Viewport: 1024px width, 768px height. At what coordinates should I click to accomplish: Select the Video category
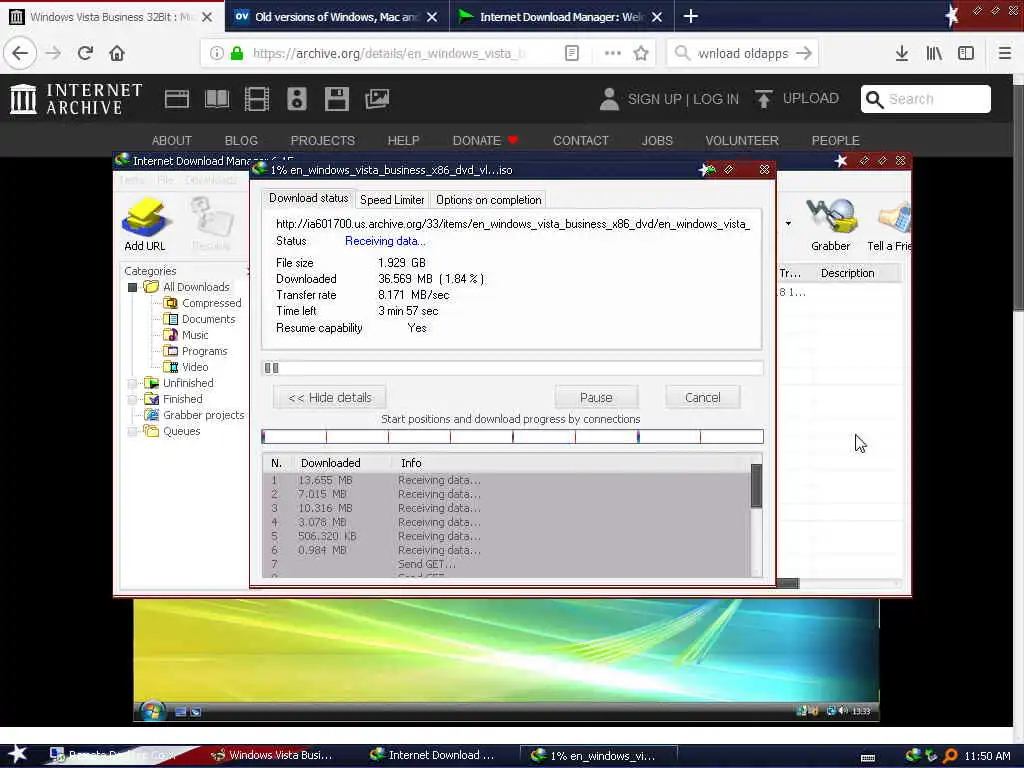(195, 367)
